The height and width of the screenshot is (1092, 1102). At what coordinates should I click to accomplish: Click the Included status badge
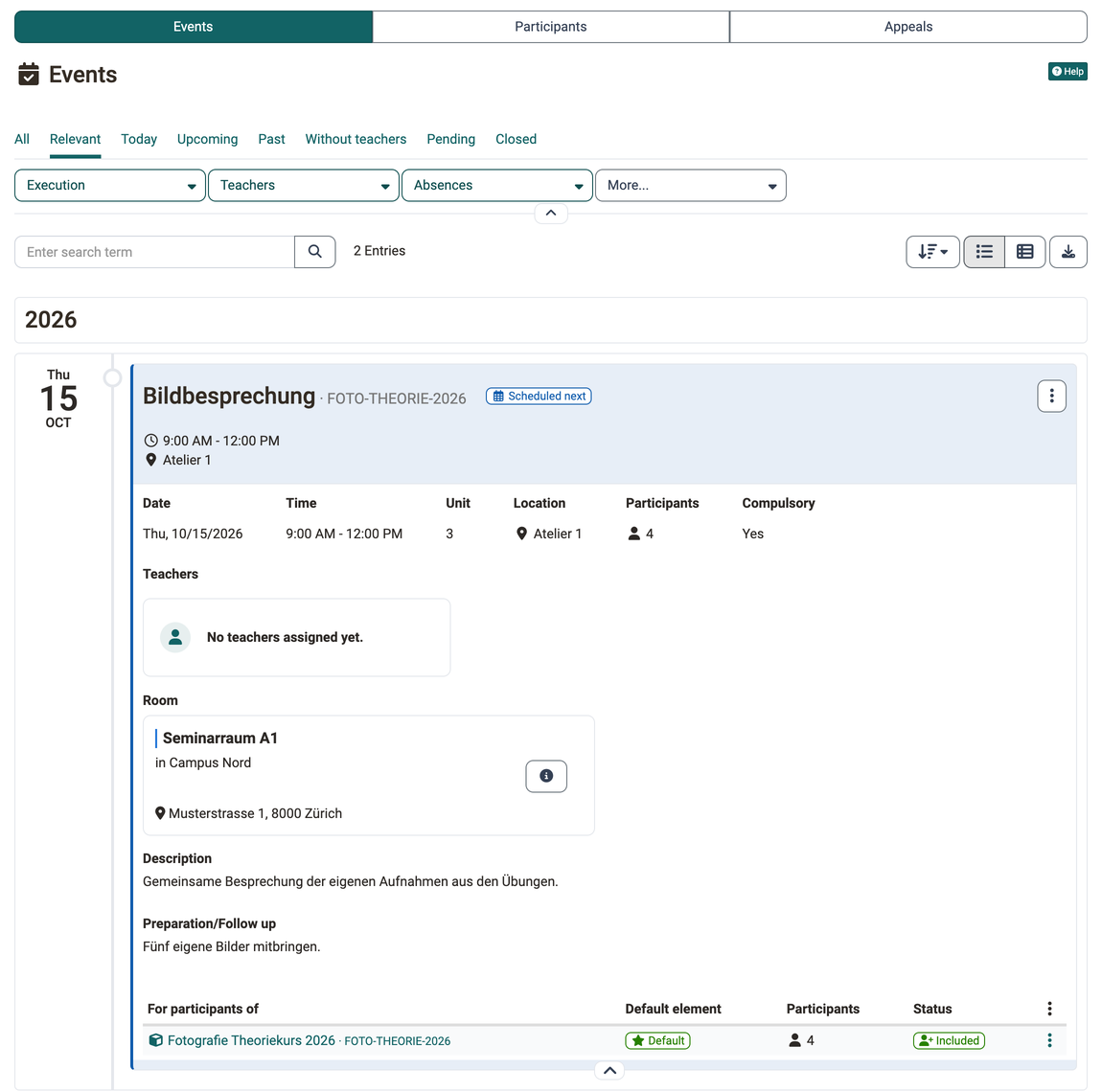[x=949, y=1040]
